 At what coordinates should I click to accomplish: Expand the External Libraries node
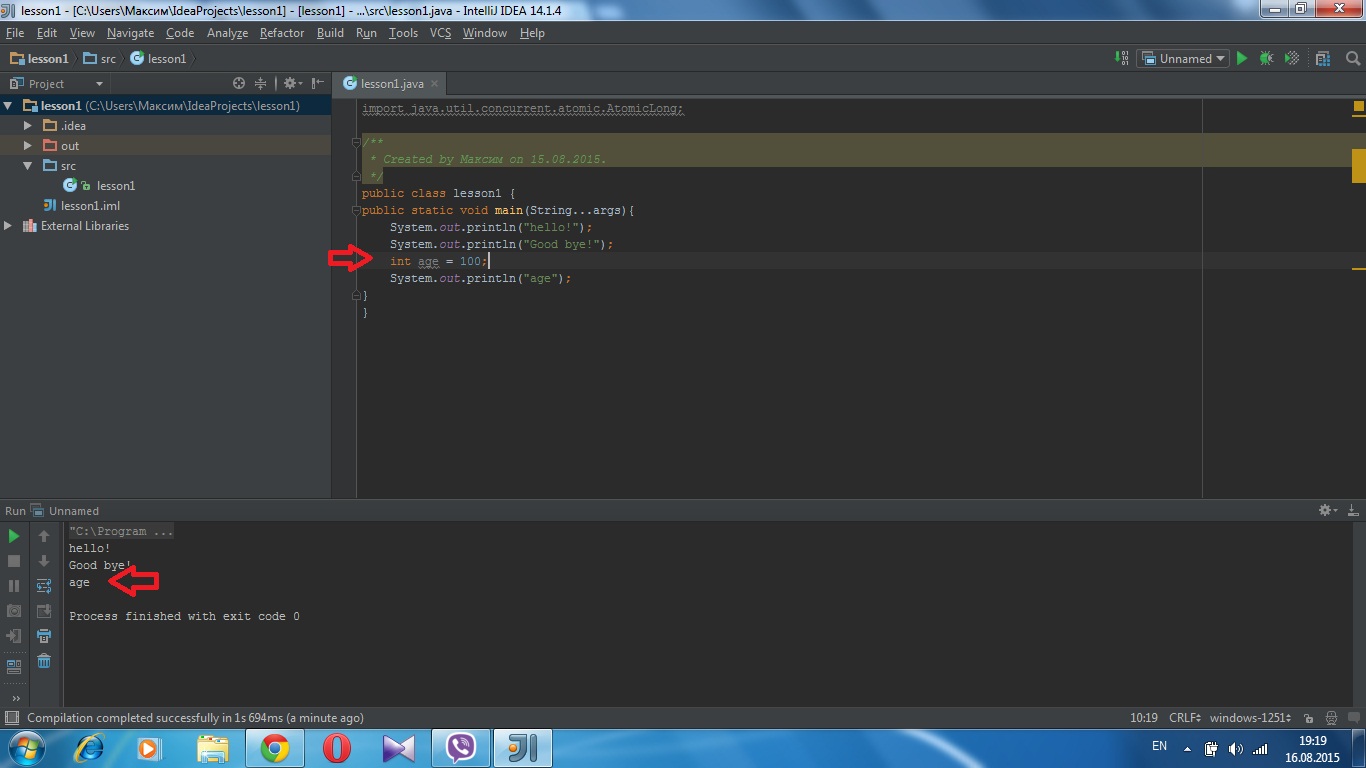8,226
